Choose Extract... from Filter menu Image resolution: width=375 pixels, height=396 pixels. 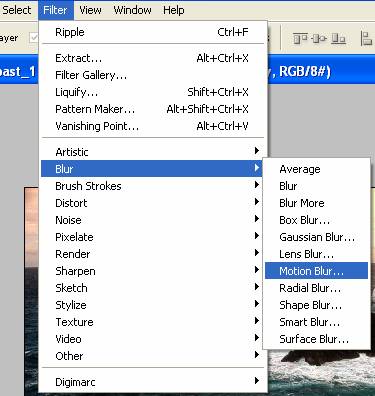[x=153, y=58]
